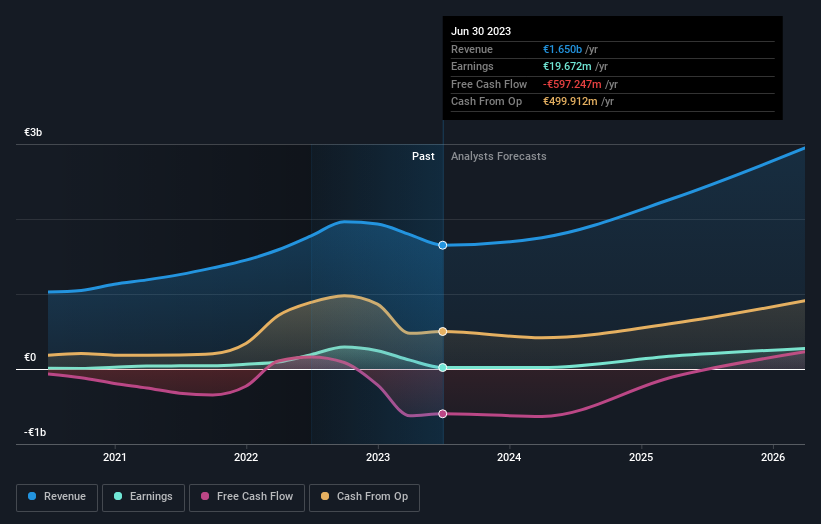Click the 2022 x-axis label
821x524 pixels.
point(246,458)
